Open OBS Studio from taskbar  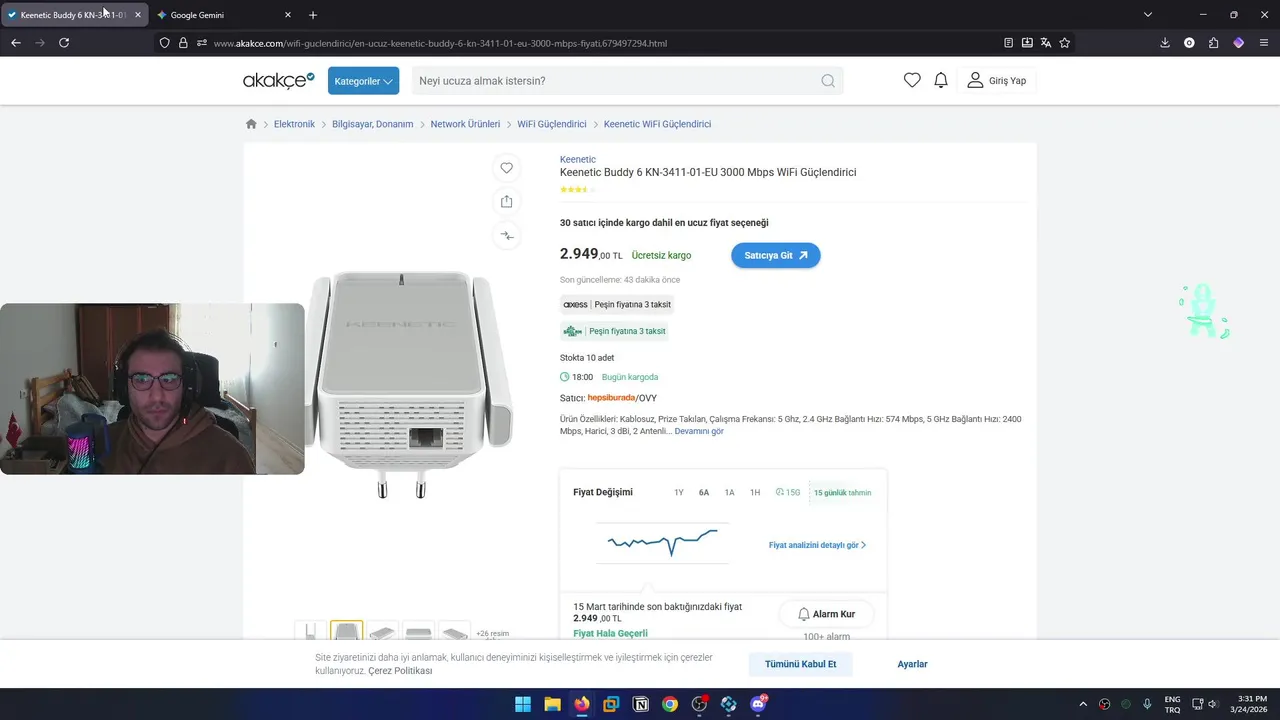[699, 704]
